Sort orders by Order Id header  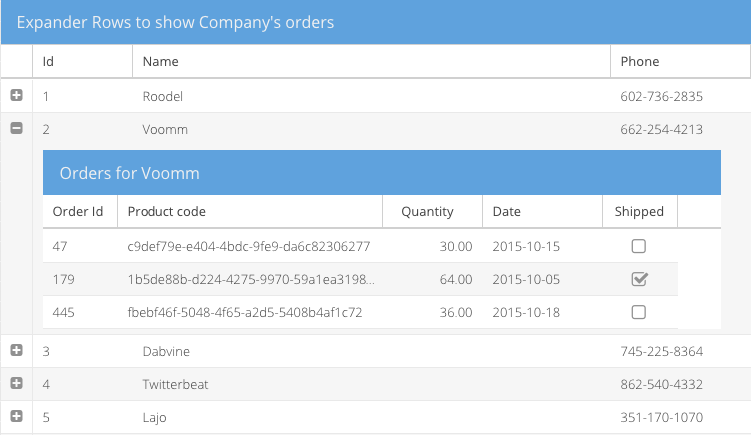80,211
